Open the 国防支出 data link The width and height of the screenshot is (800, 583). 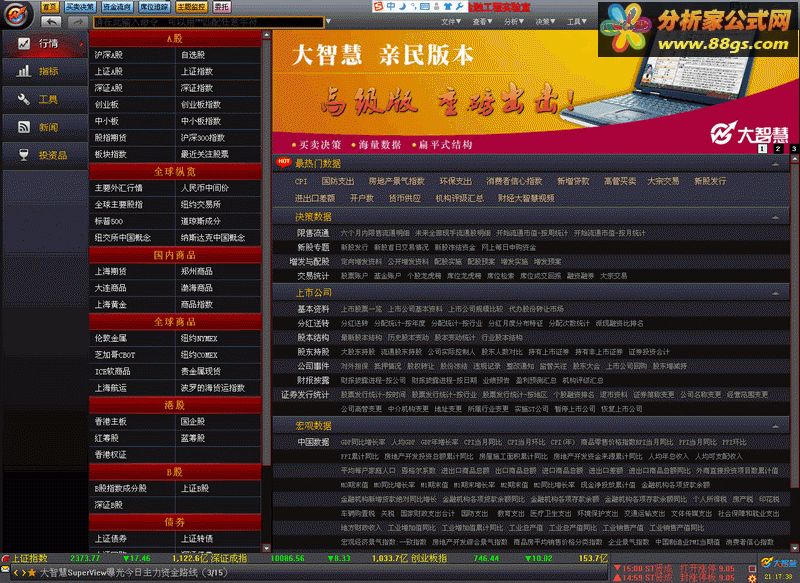coord(338,181)
